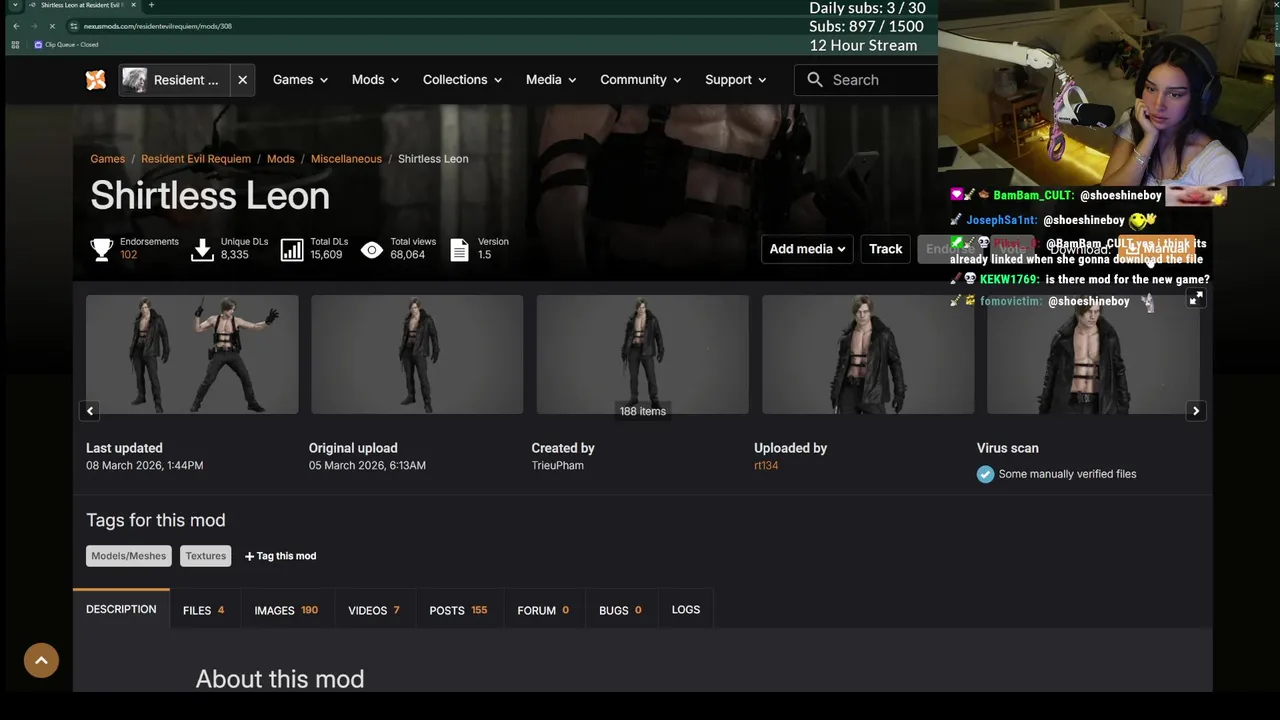
Task: Open the fourth gallery thumbnail close-up
Action: click(868, 354)
